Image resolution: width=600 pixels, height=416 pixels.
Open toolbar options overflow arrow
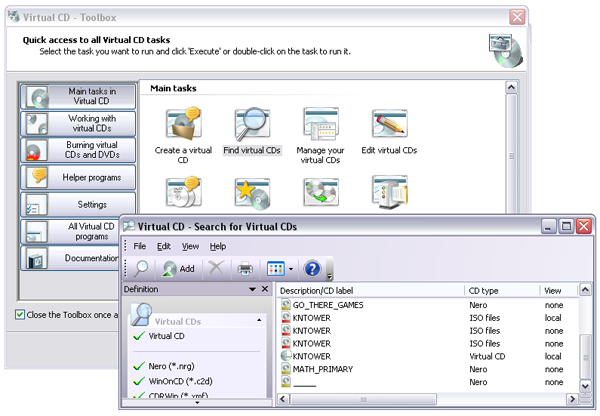(x=329, y=277)
